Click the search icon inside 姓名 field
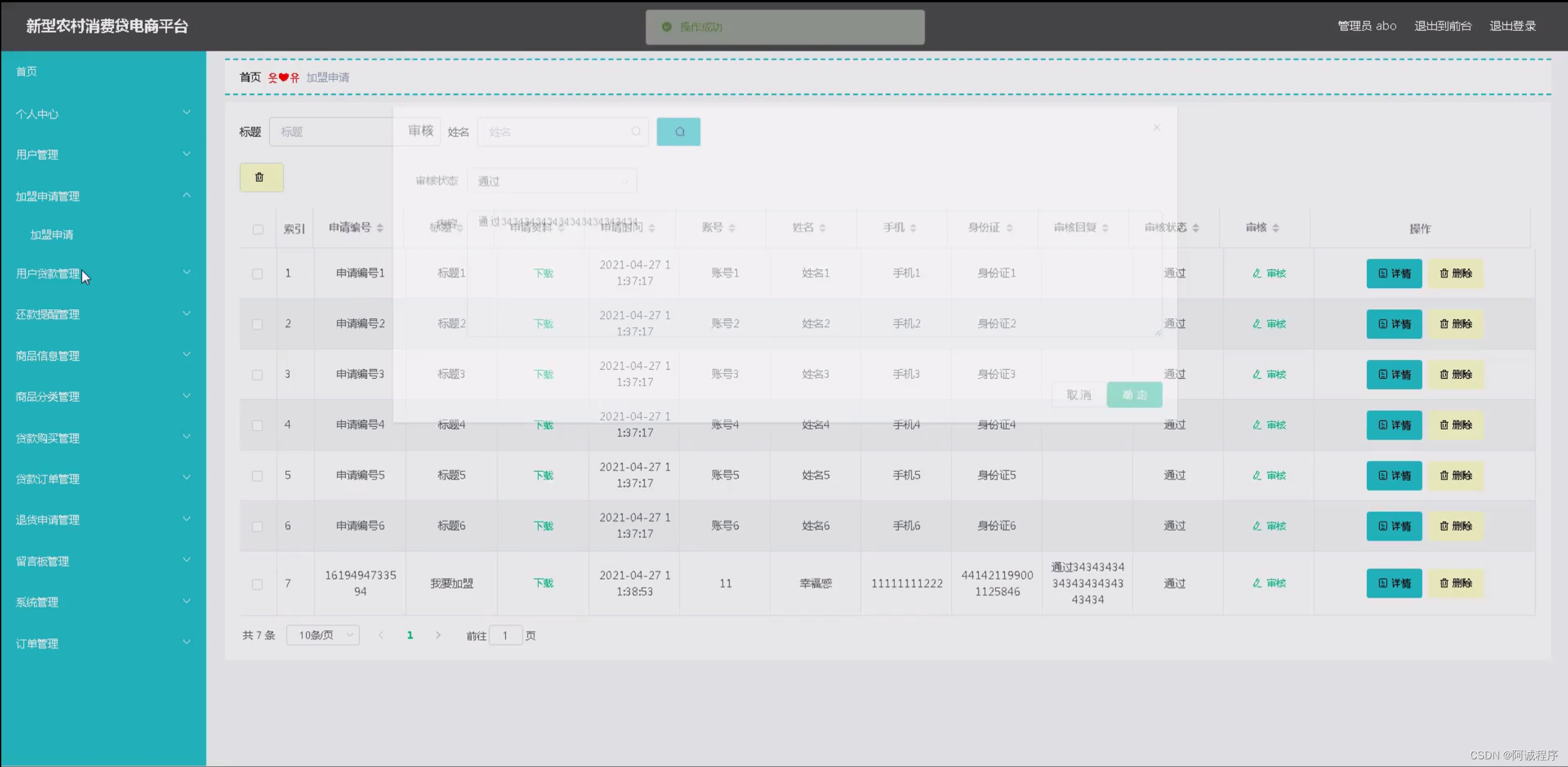The image size is (1568, 767). click(x=636, y=131)
